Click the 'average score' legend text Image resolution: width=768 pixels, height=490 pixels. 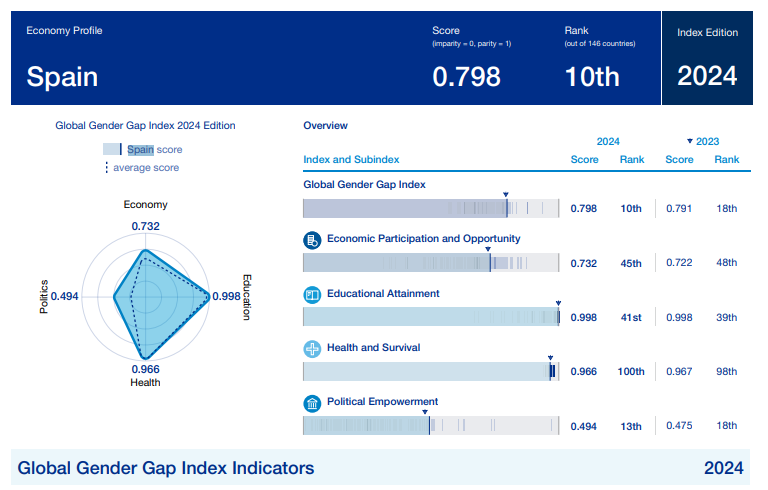coord(146,168)
